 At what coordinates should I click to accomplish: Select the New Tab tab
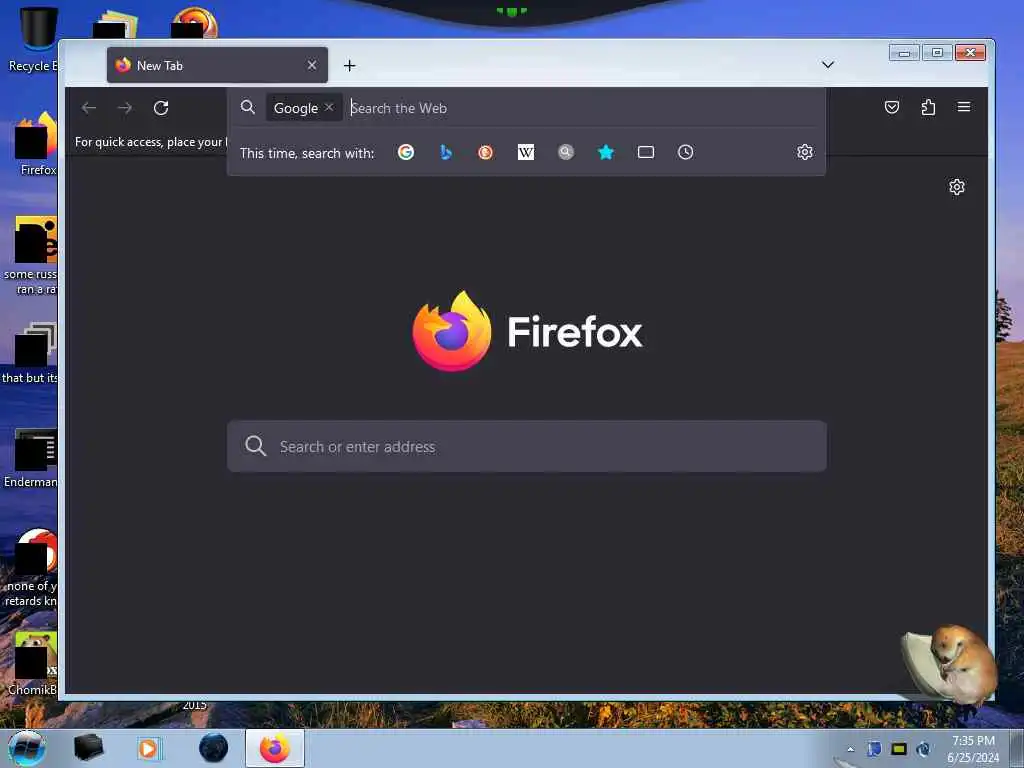(x=217, y=65)
